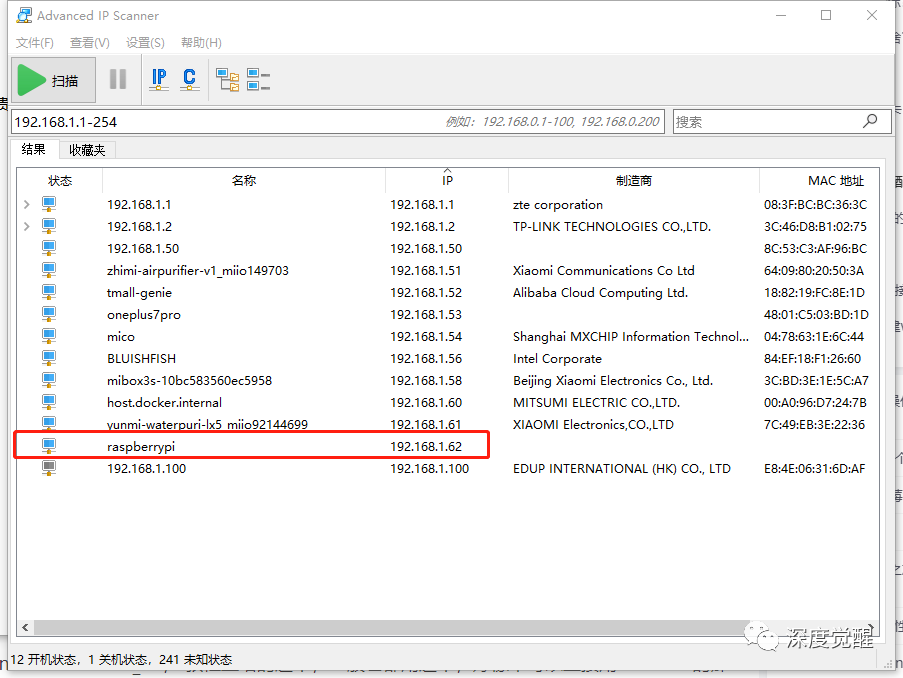903x678 pixels.
Task: Sort by the 名称 column header
Action: click(244, 181)
